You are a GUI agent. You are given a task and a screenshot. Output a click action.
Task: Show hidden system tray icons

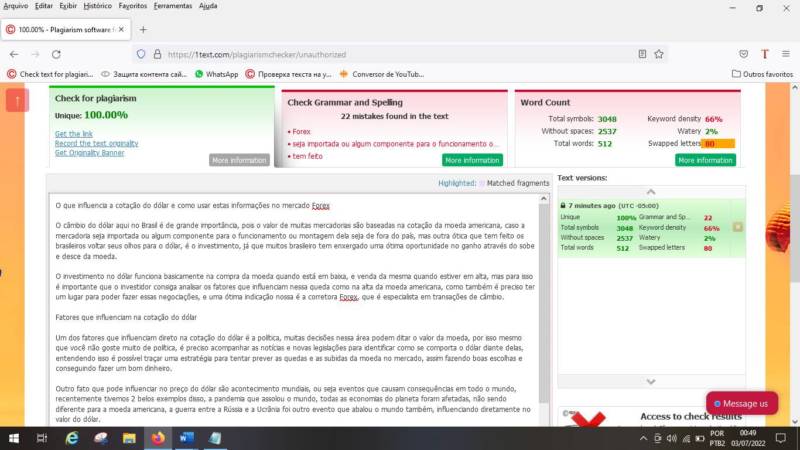click(x=642, y=438)
